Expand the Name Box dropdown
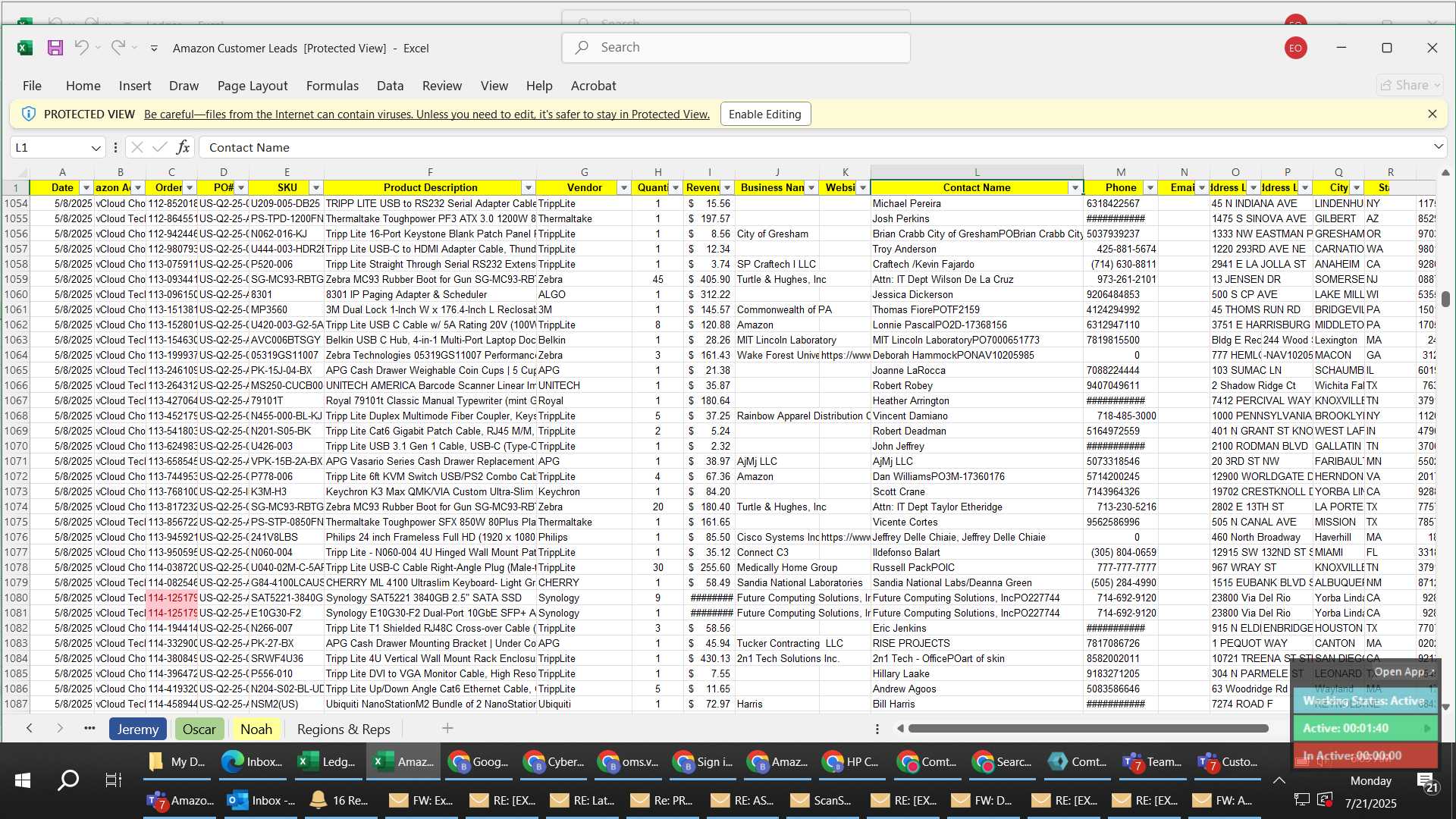1456x819 pixels. click(96, 148)
